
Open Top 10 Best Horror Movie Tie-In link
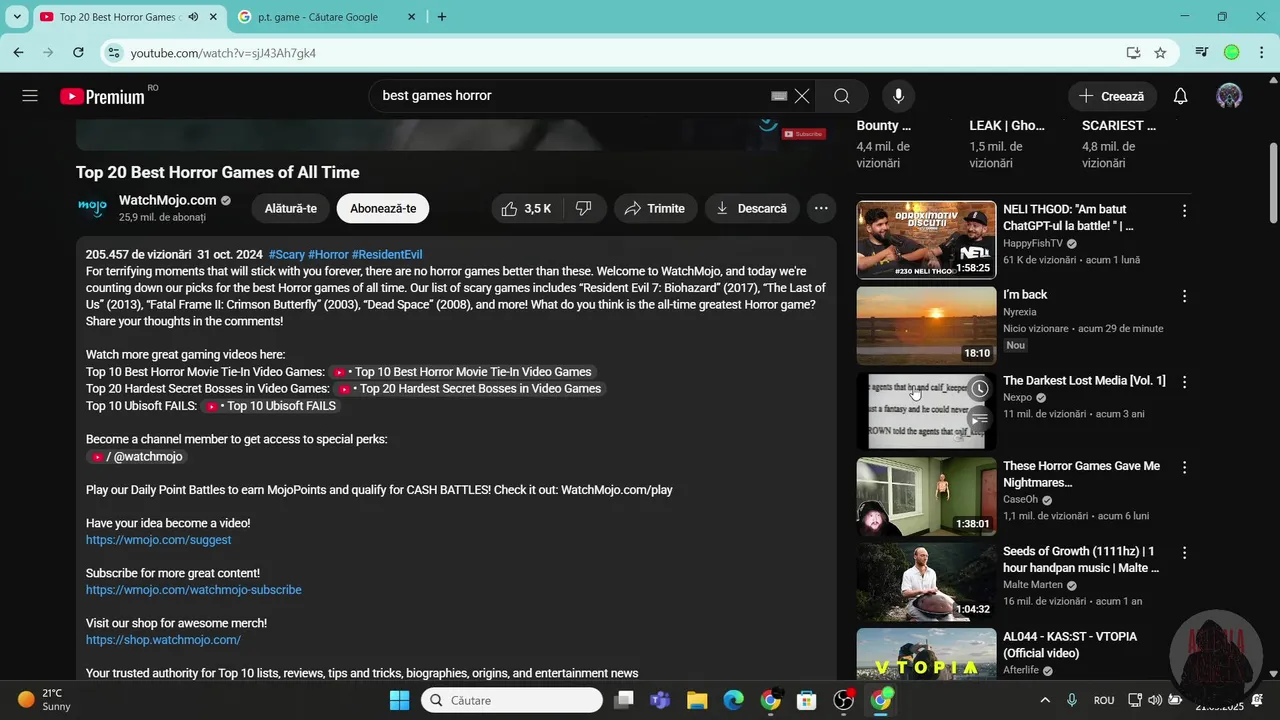[463, 372]
